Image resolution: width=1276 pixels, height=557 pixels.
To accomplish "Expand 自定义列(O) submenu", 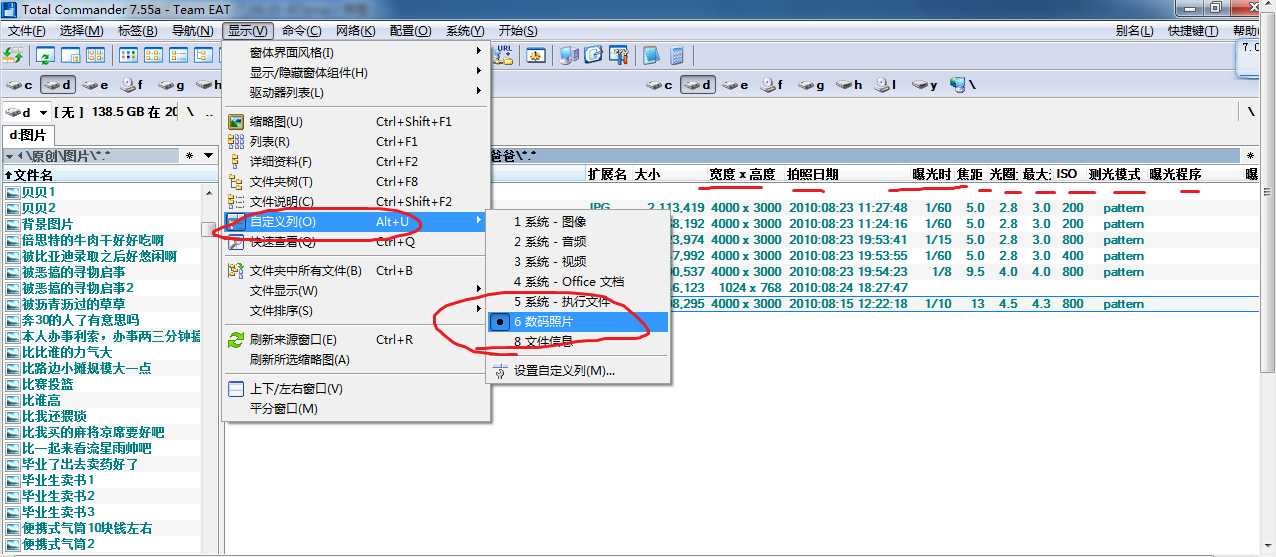I will pyautogui.click(x=355, y=221).
